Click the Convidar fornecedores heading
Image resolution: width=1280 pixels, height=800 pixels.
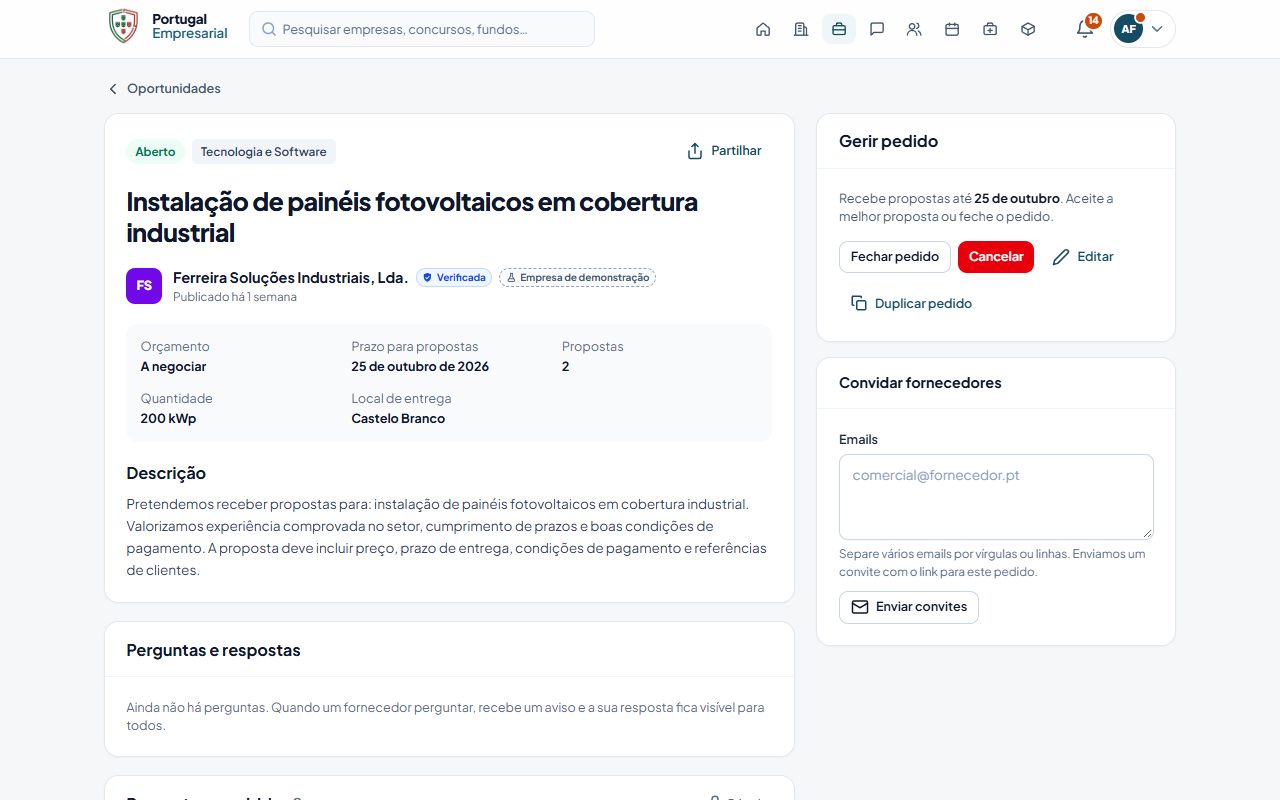coord(920,383)
